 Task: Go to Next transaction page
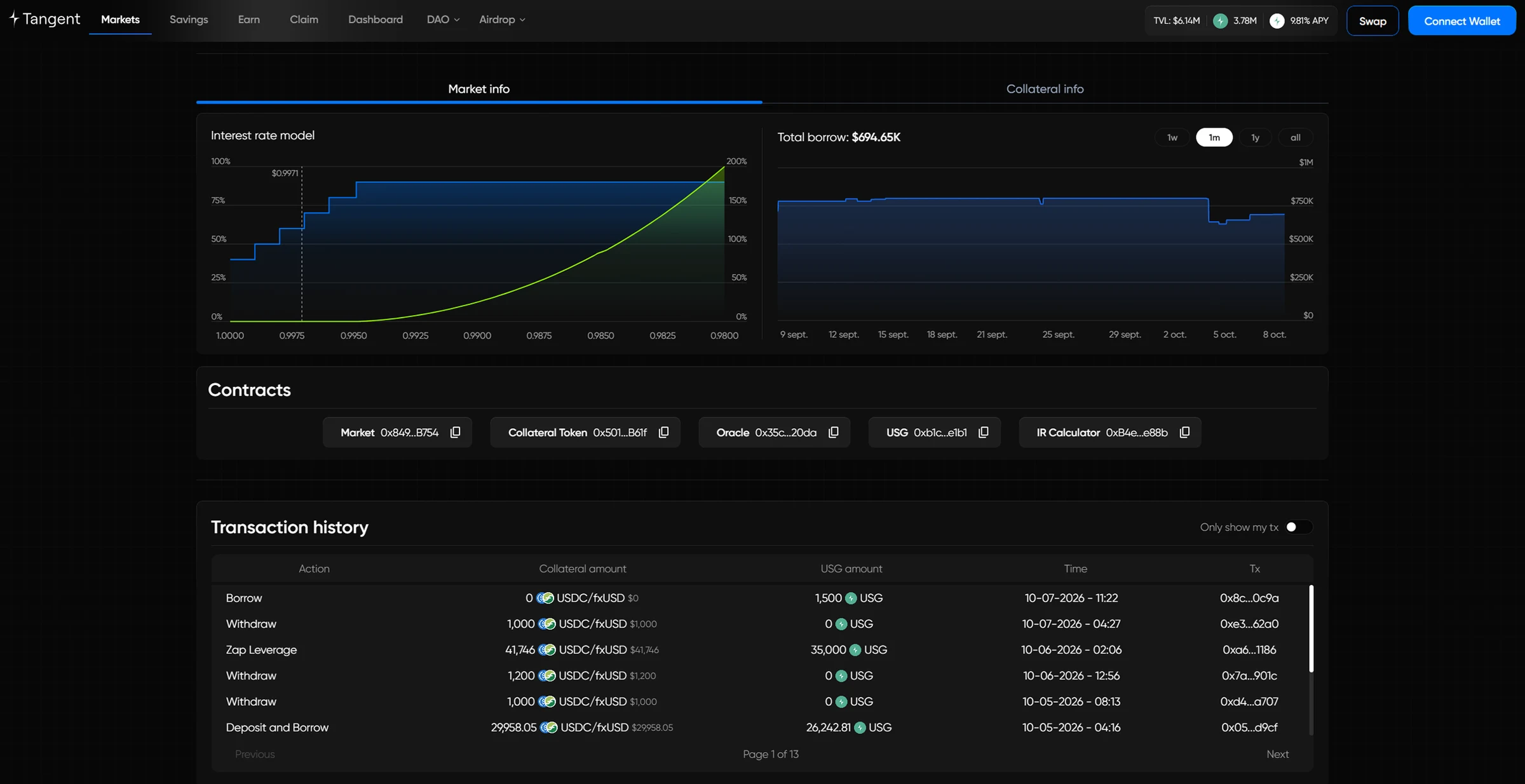[1277, 754]
